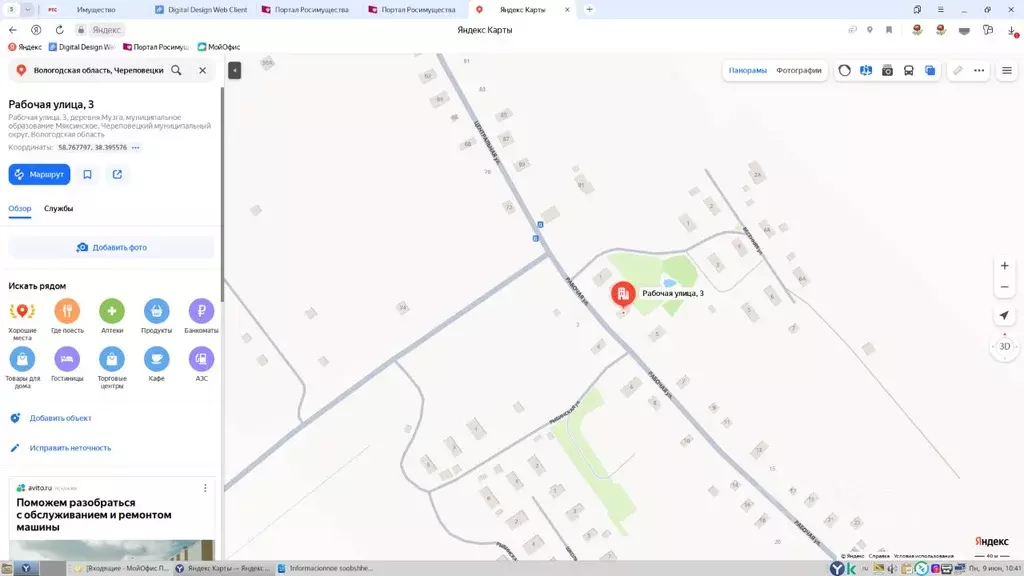Open more map tools ellipsis
Screen dimensions: 1024x576
979,71
